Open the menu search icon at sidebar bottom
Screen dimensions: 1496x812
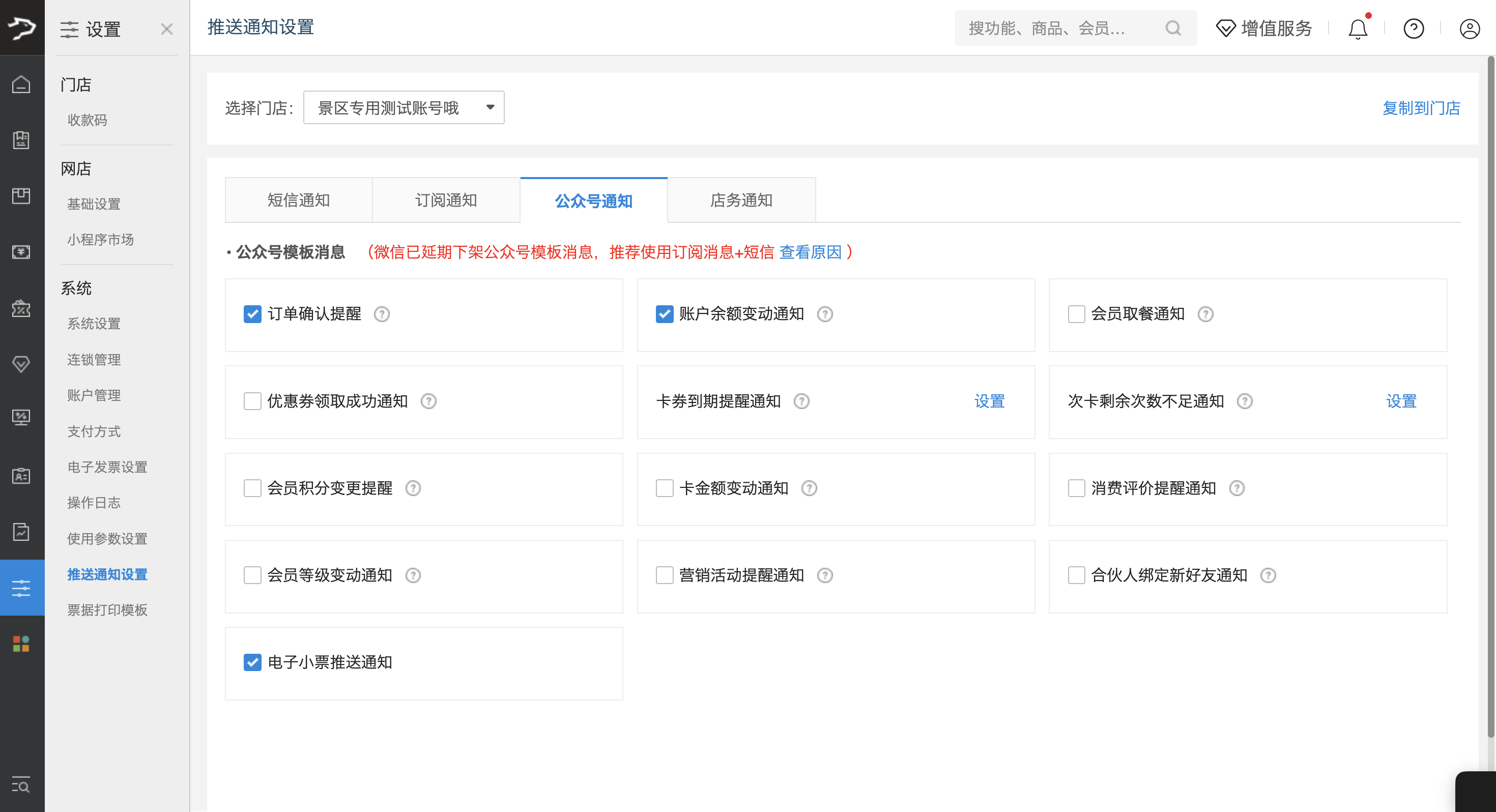click(x=21, y=785)
